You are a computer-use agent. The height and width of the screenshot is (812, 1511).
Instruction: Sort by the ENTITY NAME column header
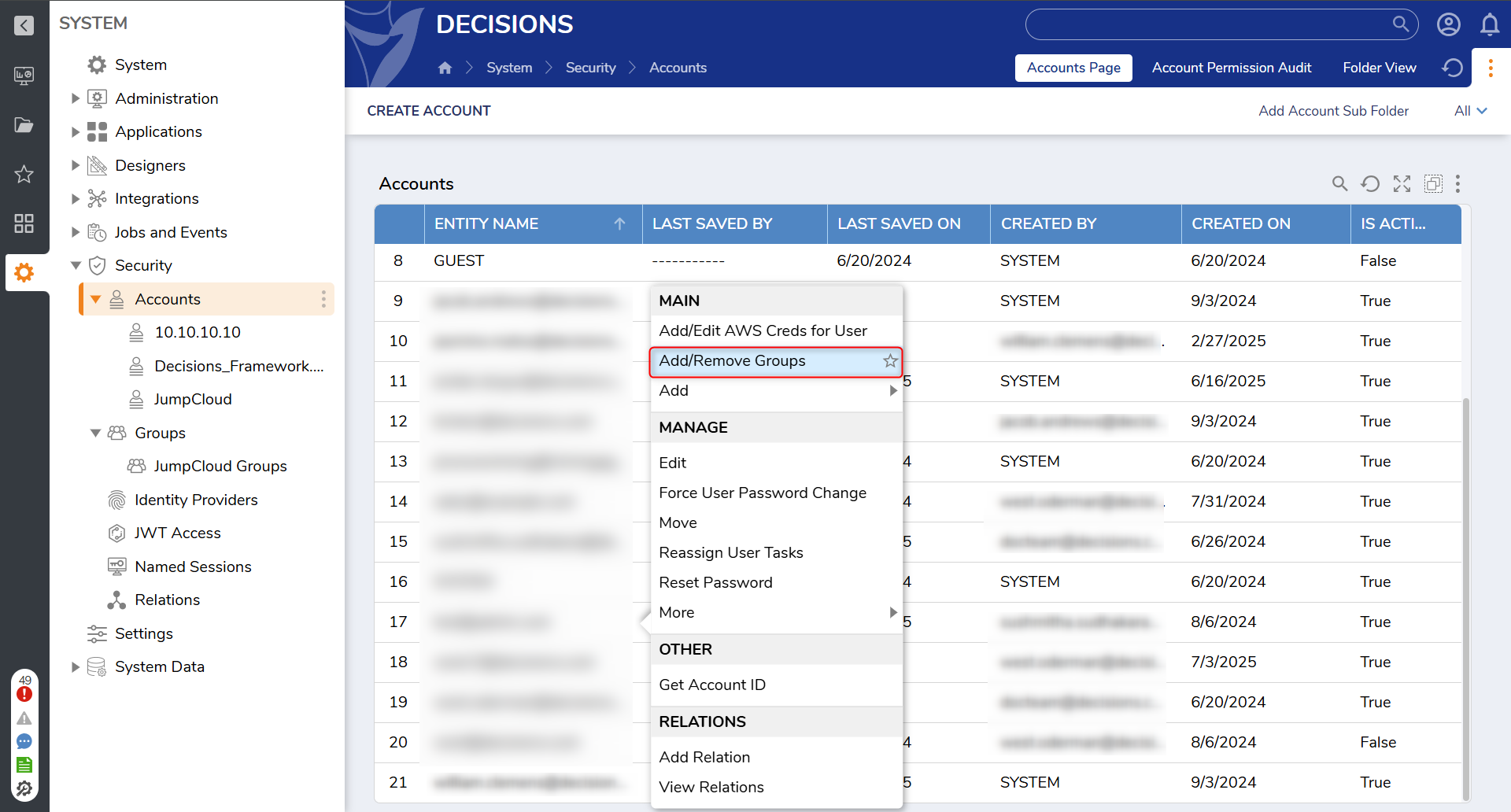[486, 224]
